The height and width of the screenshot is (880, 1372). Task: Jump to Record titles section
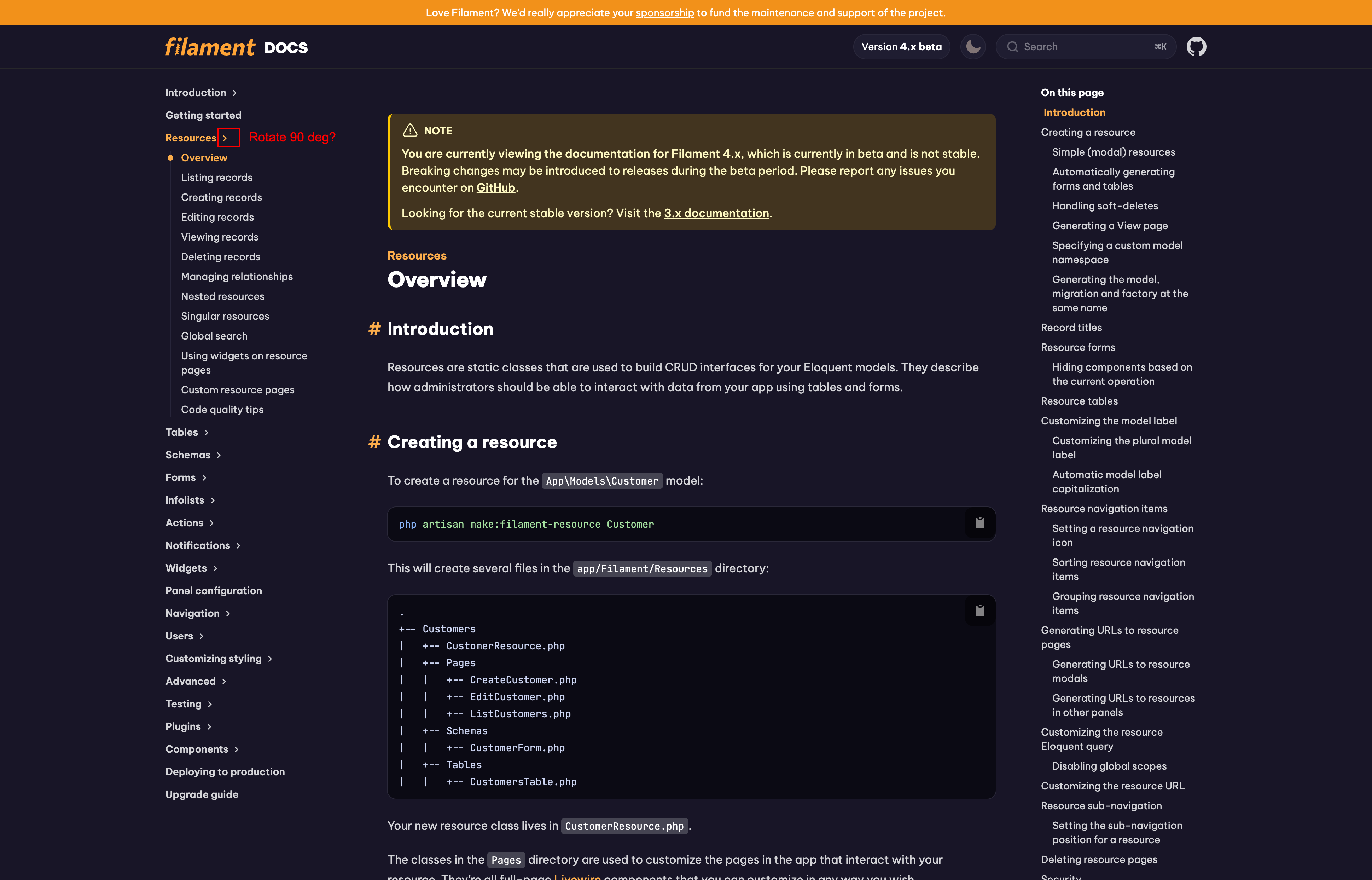[x=1071, y=328]
